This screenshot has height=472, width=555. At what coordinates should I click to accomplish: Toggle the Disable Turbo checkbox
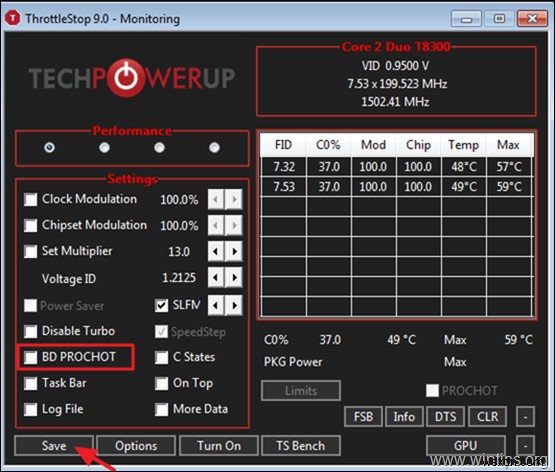click(30, 332)
